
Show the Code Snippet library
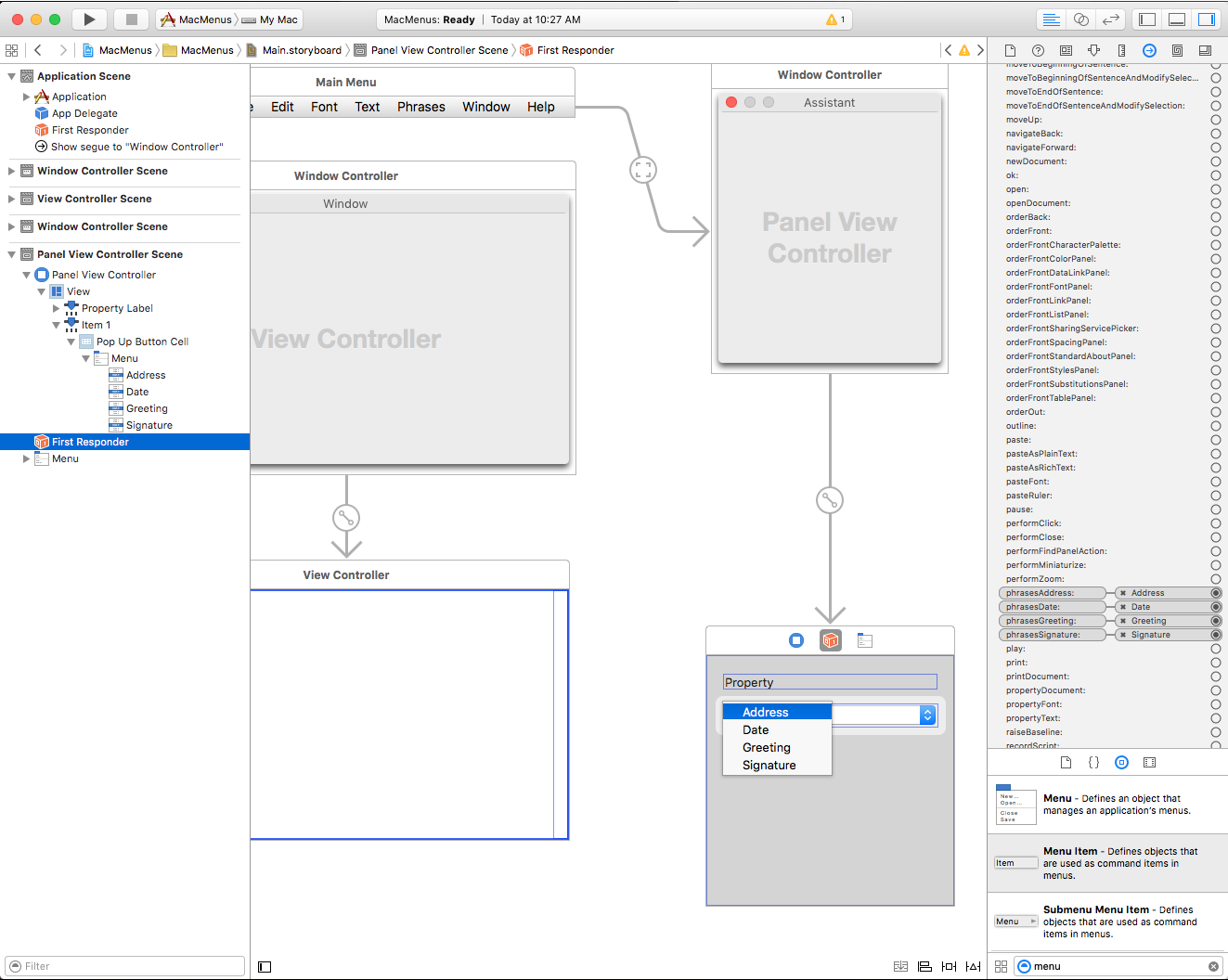coord(1093,763)
